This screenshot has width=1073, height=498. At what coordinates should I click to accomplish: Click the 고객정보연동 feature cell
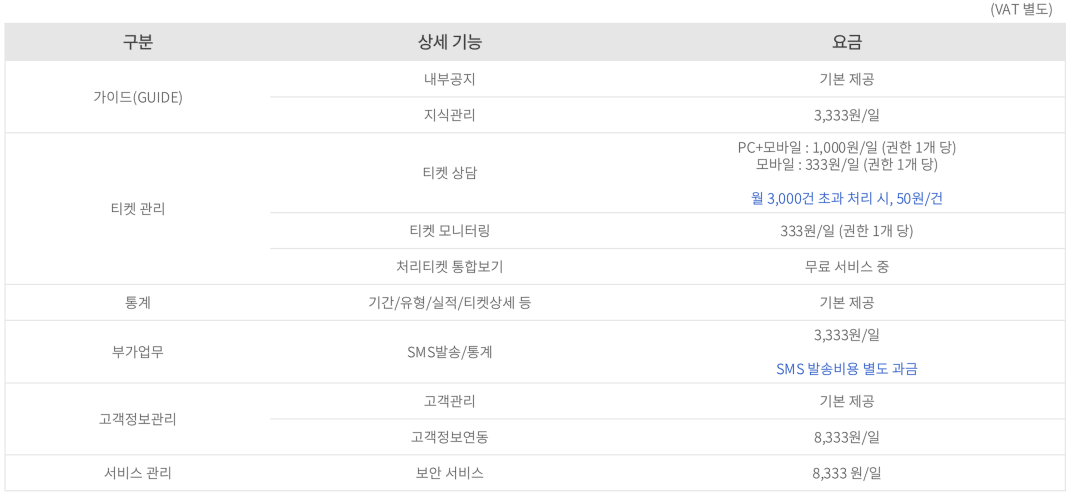point(450,437)
